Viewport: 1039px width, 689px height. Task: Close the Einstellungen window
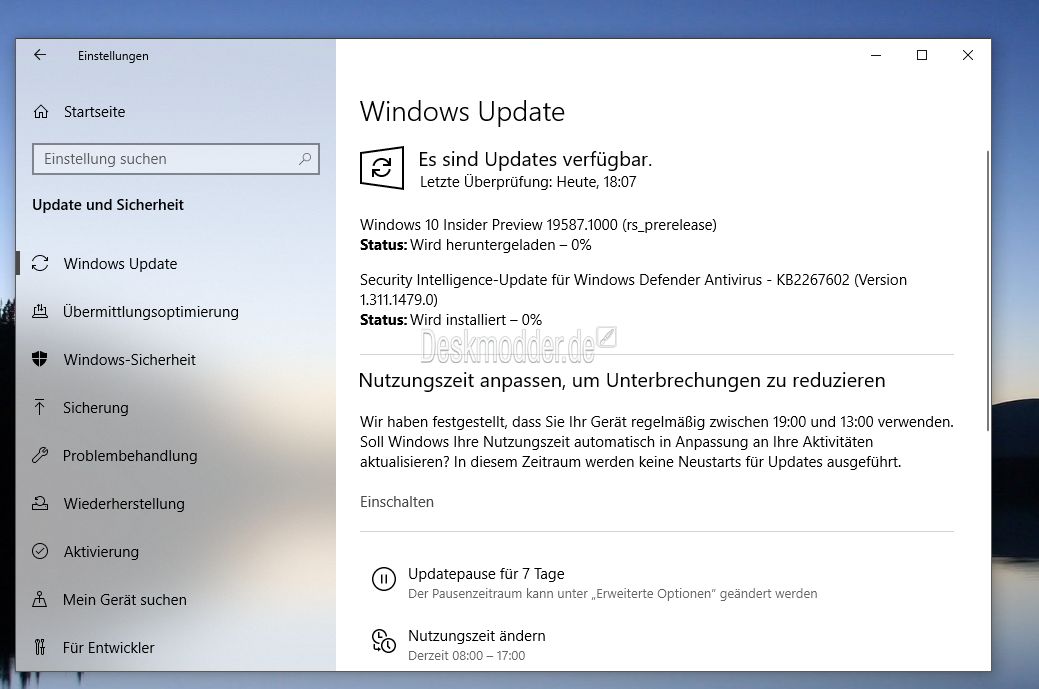(967, 56)
